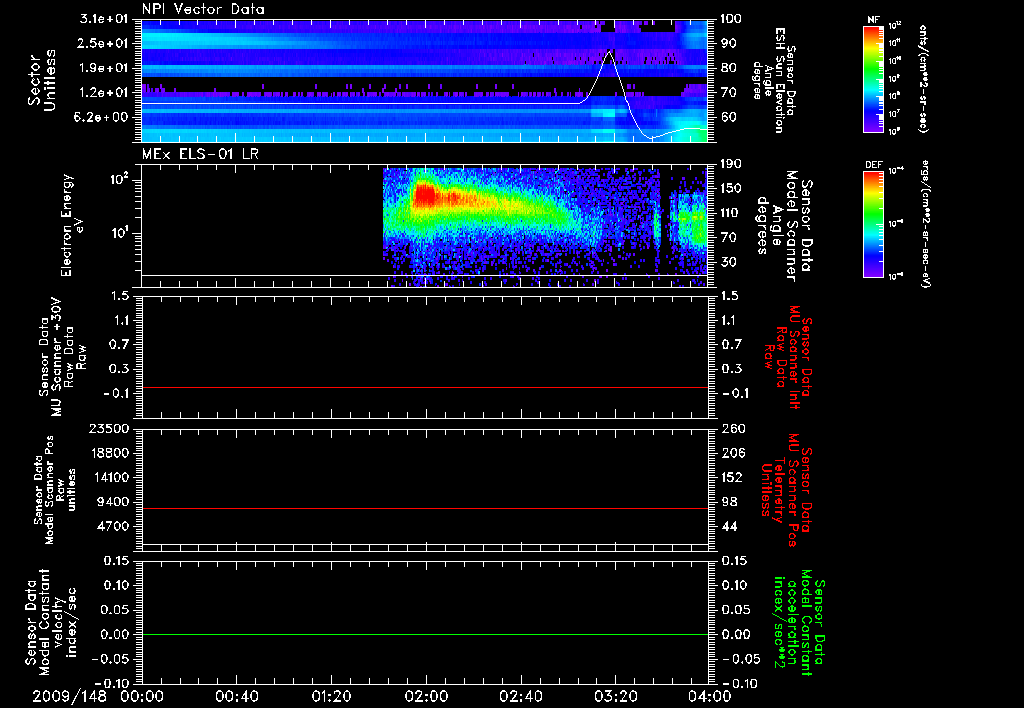The width and height of the screenshot is (1024, 708).
Task: Click the NF color scale bar
Action: (x=873, y=79)
